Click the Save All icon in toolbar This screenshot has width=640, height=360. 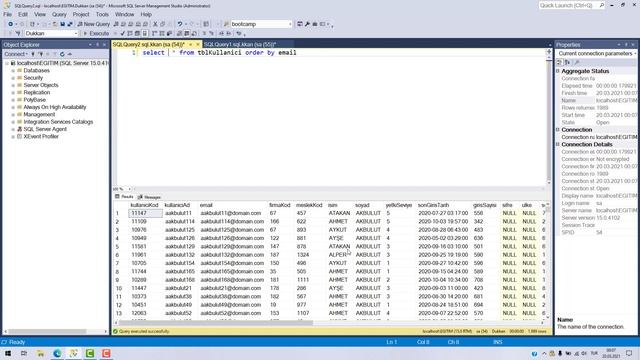[70, 24]
